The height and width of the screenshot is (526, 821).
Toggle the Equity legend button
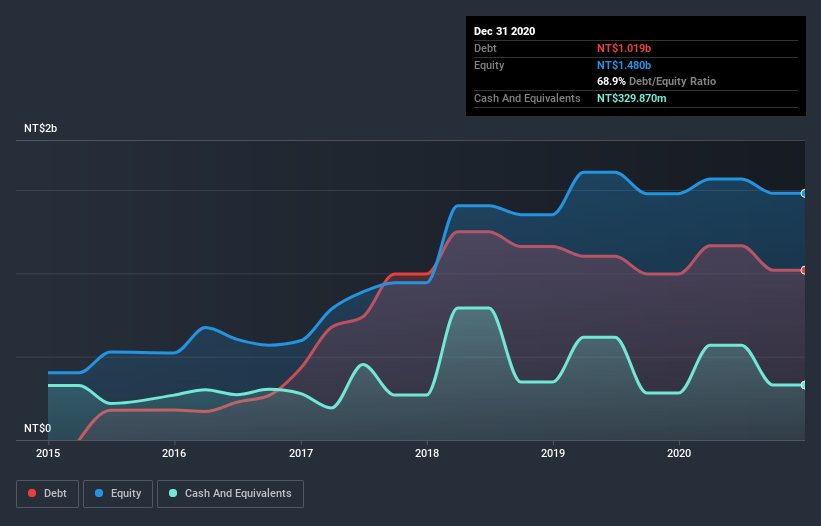point(118,494)
